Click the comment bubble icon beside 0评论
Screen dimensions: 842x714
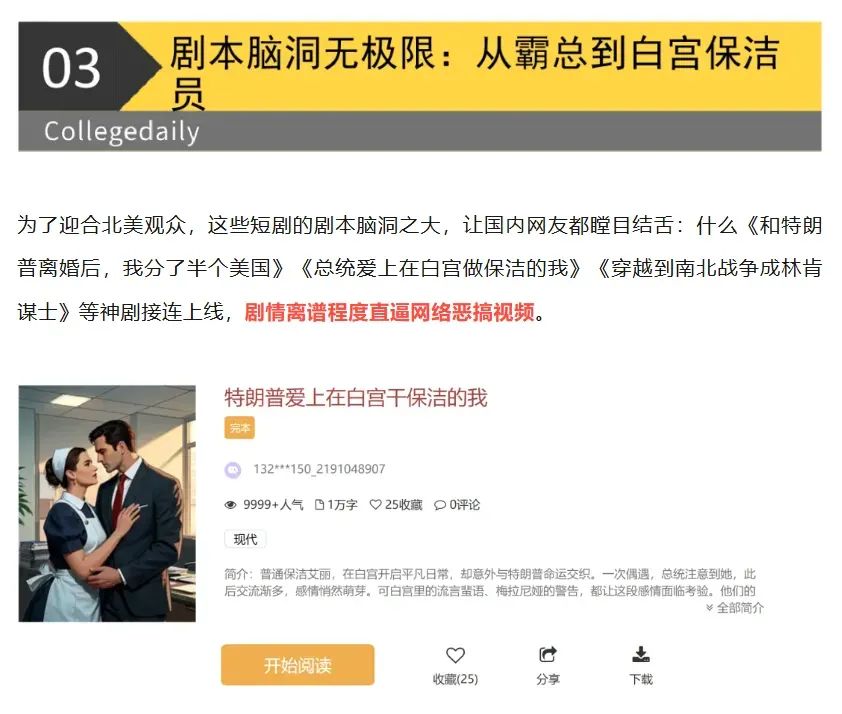tap(440, 505)
